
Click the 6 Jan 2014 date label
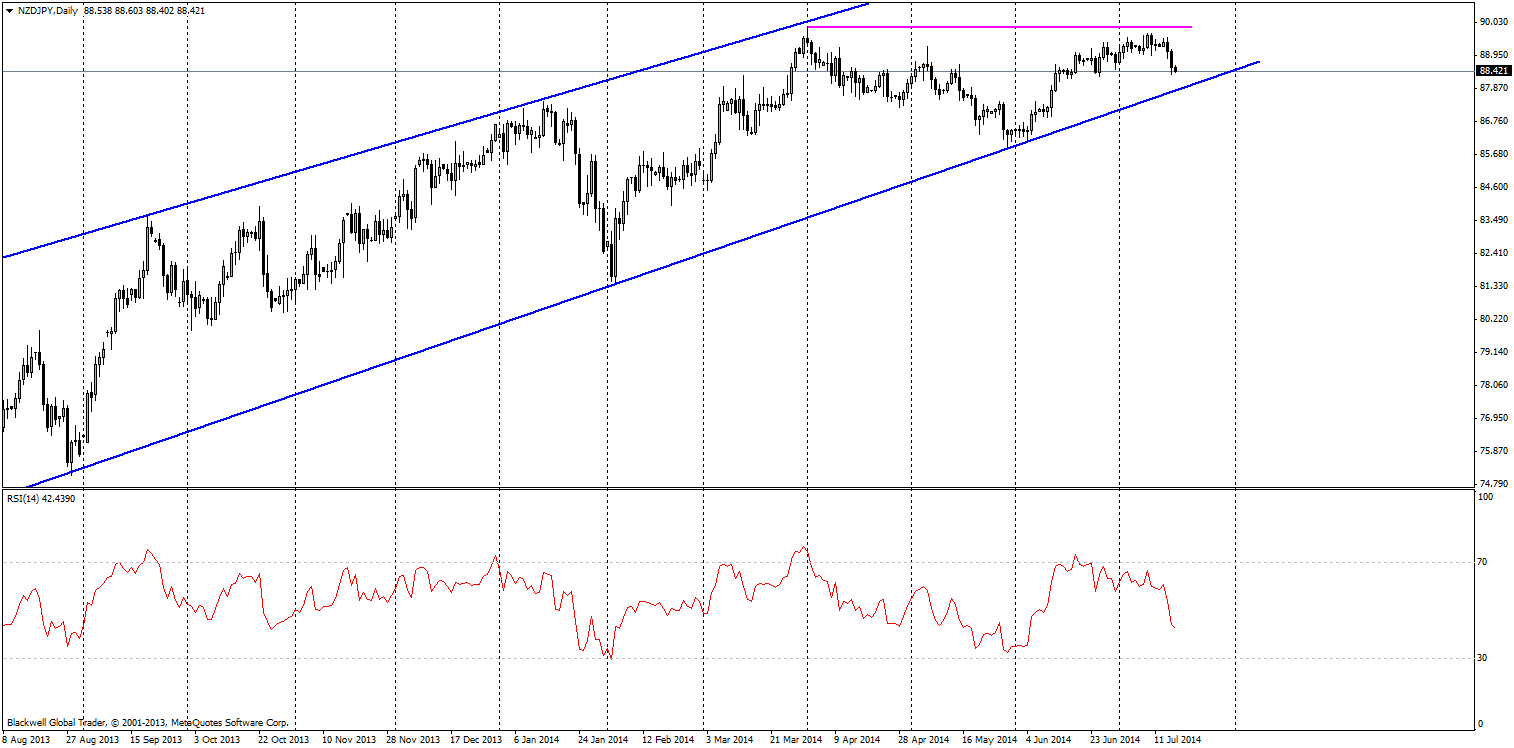(536, 740)
